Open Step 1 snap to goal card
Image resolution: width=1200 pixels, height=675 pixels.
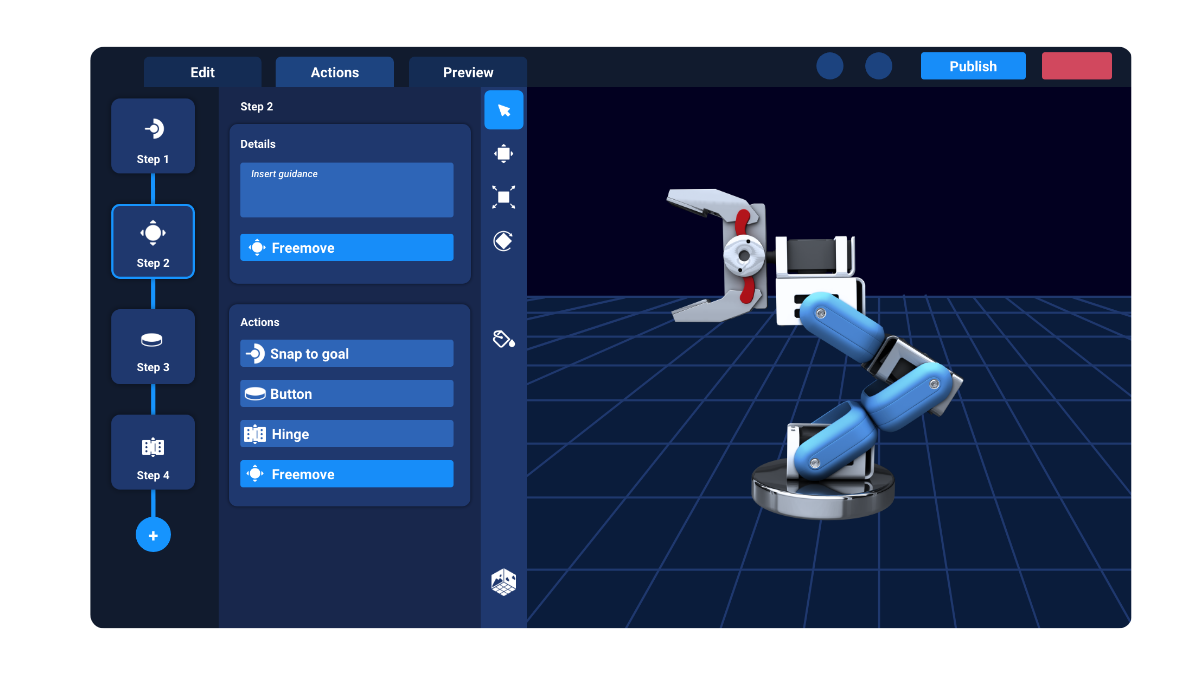[x=153, y=136]
